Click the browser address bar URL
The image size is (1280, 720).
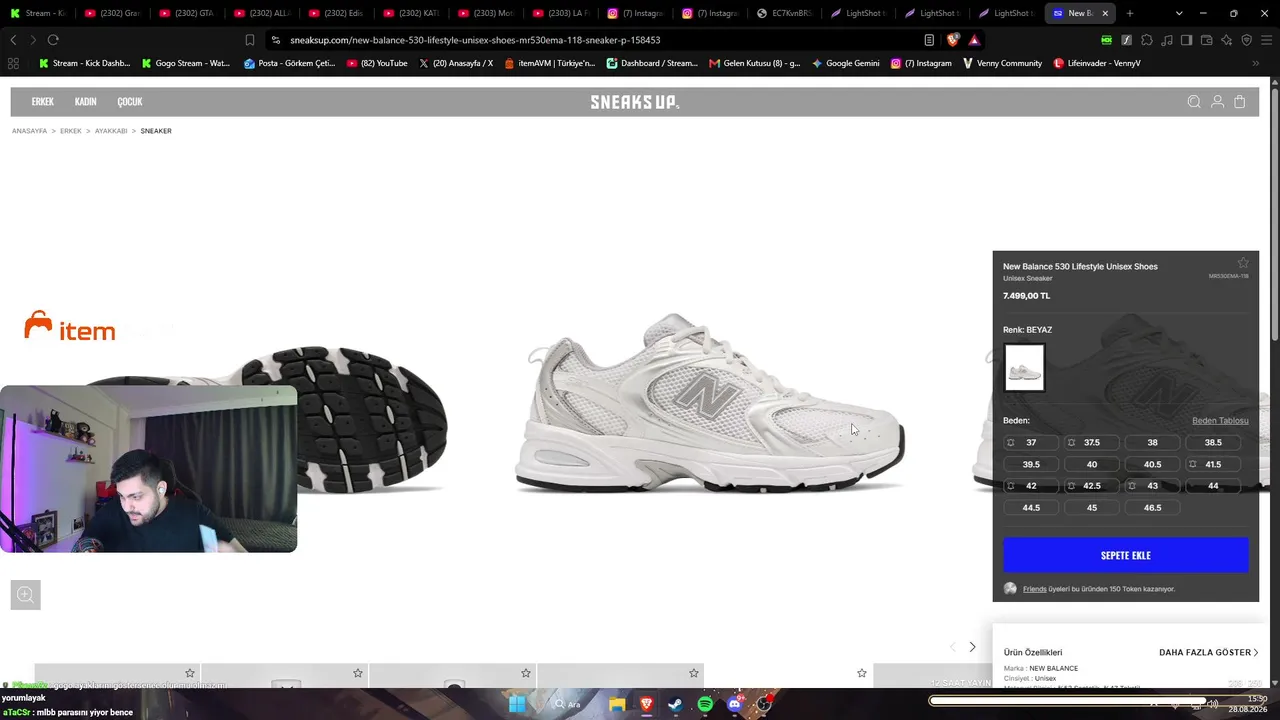(x=475, y=40)
